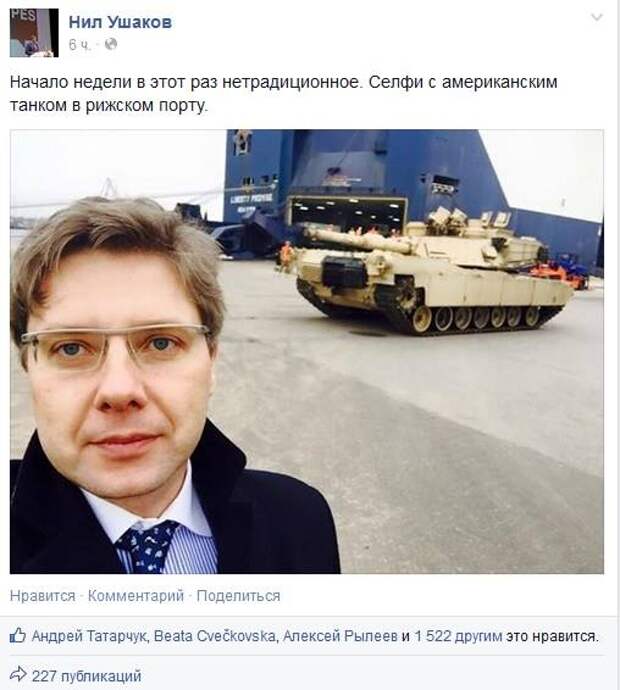Open Beata Cvečkovska's profile link
620x690 pixels.
tap(215, 636)
